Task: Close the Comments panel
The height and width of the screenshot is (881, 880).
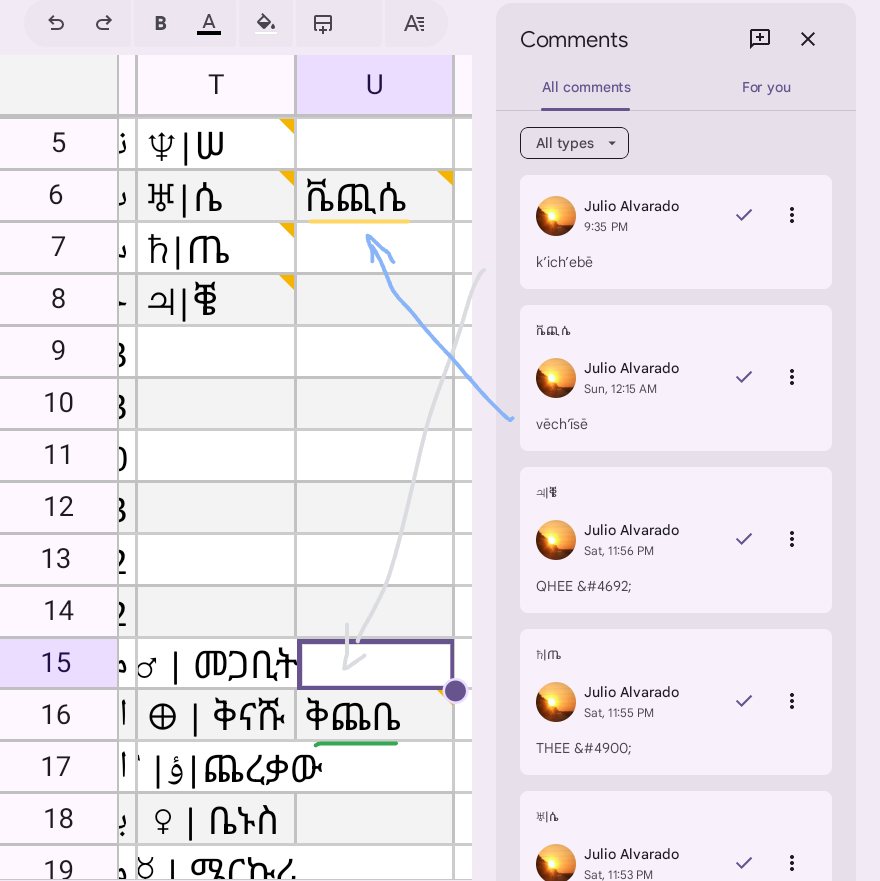Action: coord(808,39)
